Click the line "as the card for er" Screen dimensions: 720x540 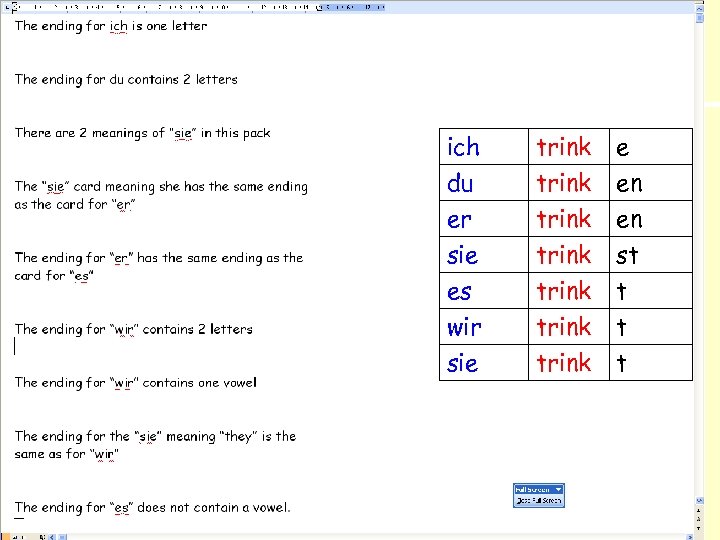[x=75, y=204]
